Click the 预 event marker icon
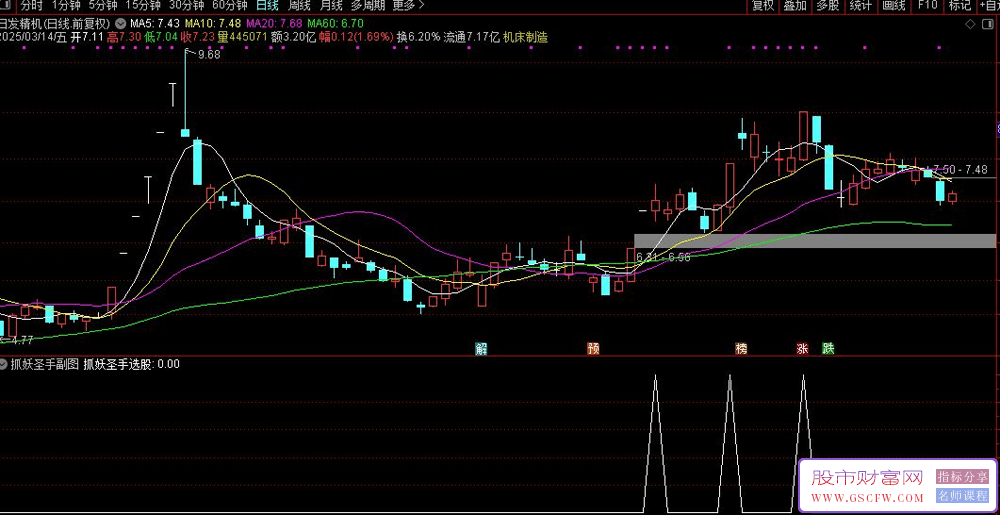The image size is (1000, 515). (593, 349)
